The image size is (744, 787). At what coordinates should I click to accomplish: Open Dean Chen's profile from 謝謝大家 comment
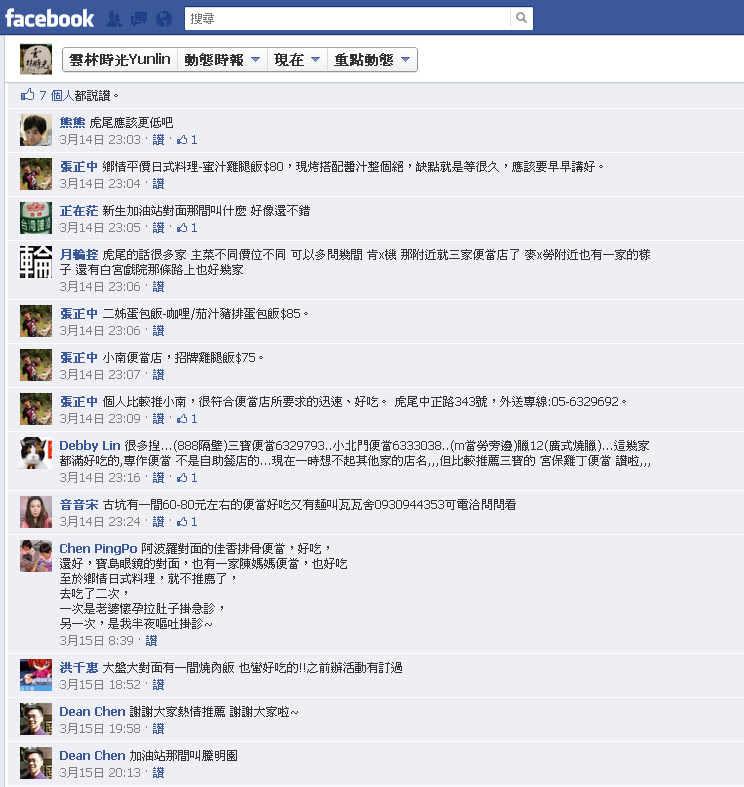pos(92,712)
